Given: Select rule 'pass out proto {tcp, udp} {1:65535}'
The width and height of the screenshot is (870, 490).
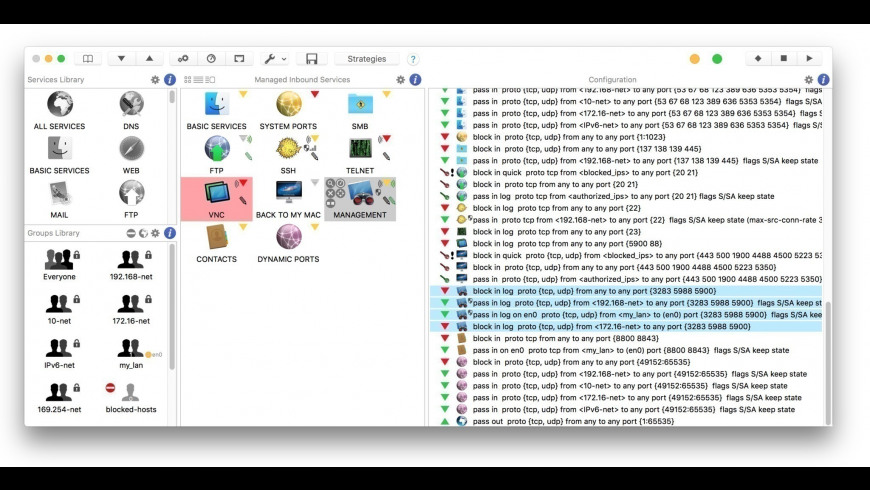Looking at the screenshot, I should (x=627, y=421).
